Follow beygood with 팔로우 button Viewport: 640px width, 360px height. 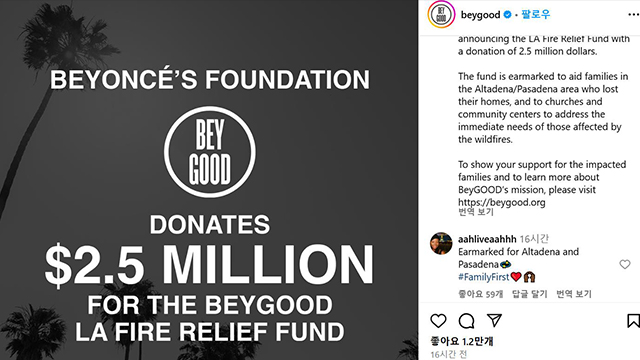(x=536, y=14)
